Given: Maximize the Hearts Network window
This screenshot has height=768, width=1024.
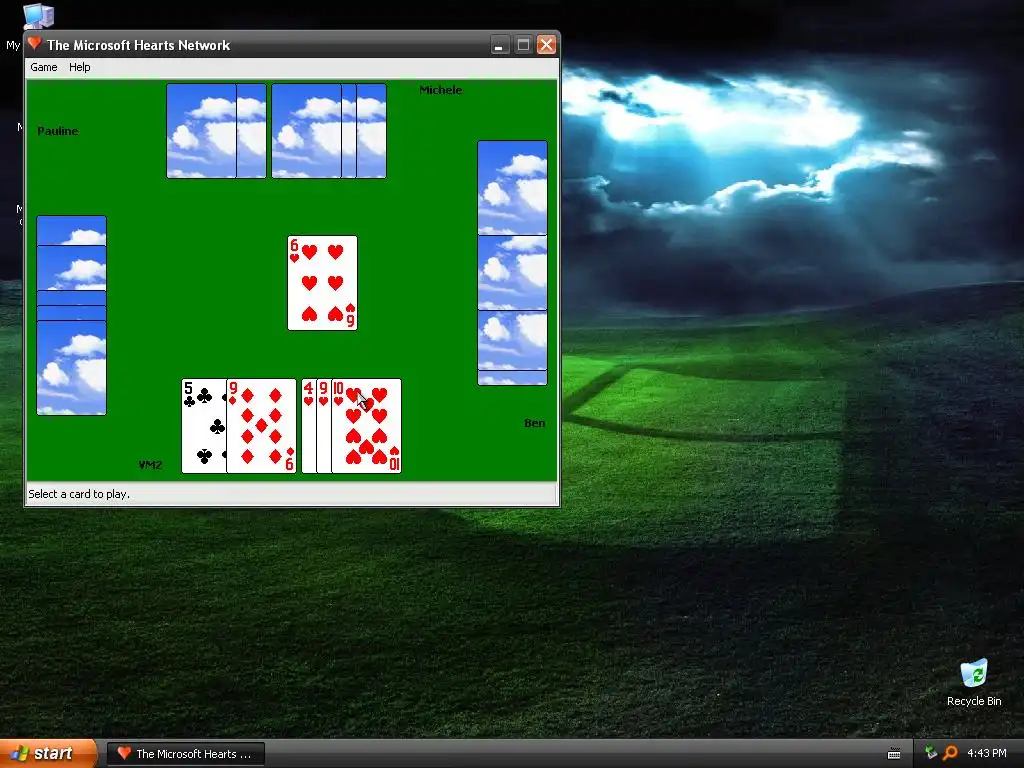Looking at the screenshot, I should coord(523,45).
